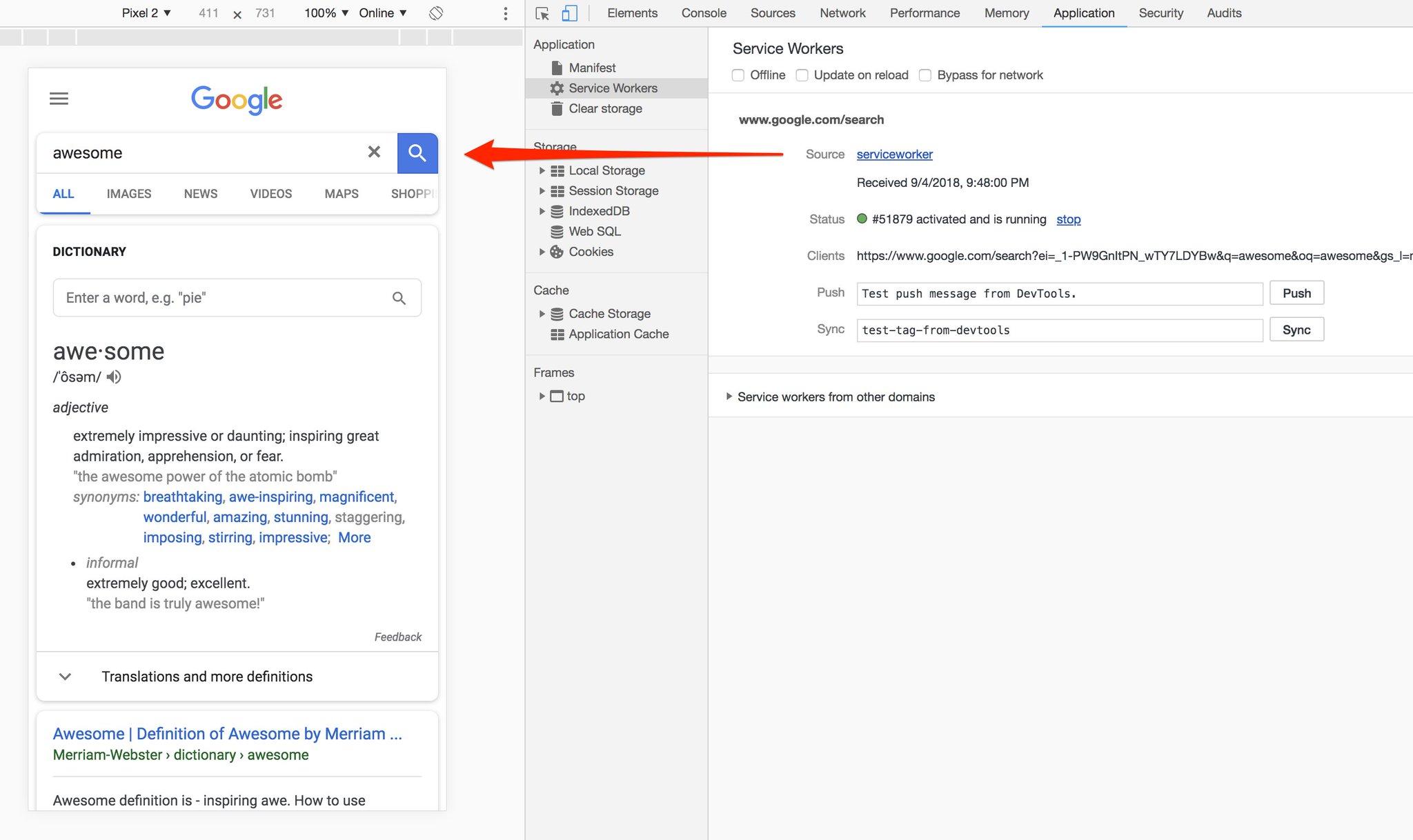The height and width of the screenshot is (840, 1413).
Task: Clear the search query with the X icon
Action: (x=374, y=152)
